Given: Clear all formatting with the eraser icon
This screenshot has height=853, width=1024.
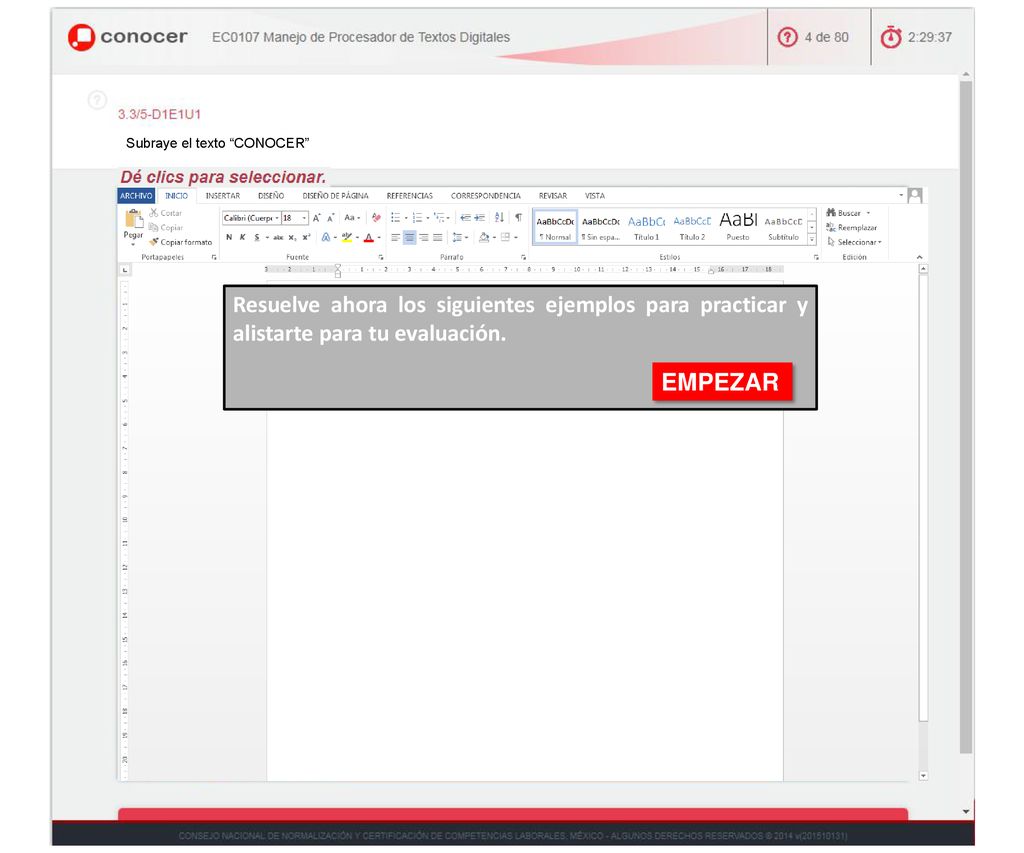Looking at the screenshot, I should click(x=376, y=218).
